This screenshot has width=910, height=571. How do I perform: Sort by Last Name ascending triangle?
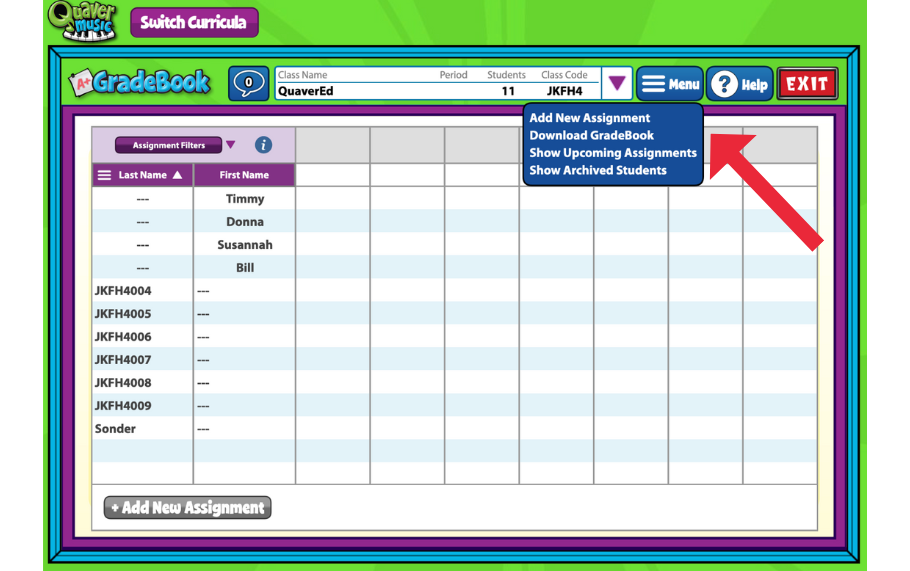[178, 175]
